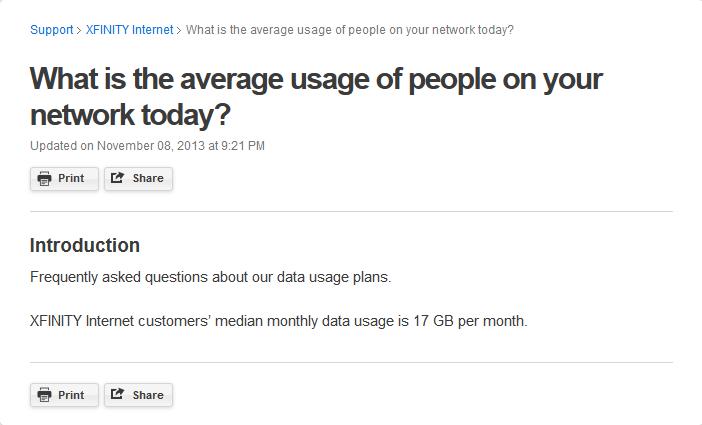Viewport: 702px width, 425px height.
Task: Click the Print button at page bottom
Action: [64, 395]
